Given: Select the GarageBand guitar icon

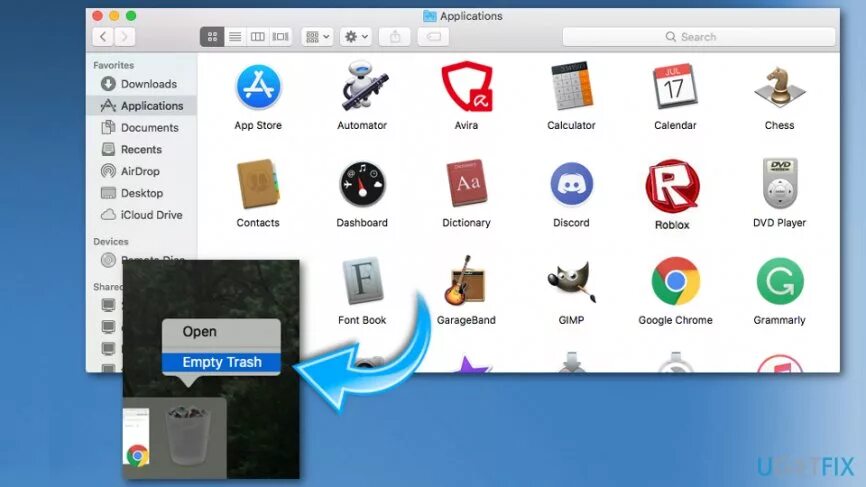Looking at the screenshot, I should (466, 280).
